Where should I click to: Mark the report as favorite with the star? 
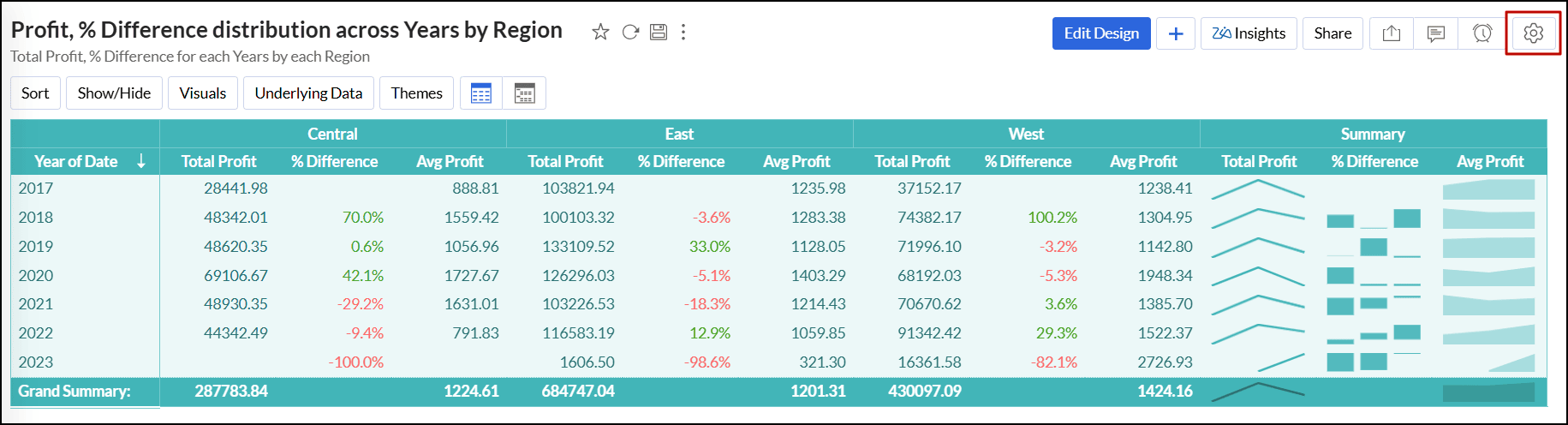click(x=600, y=33)
